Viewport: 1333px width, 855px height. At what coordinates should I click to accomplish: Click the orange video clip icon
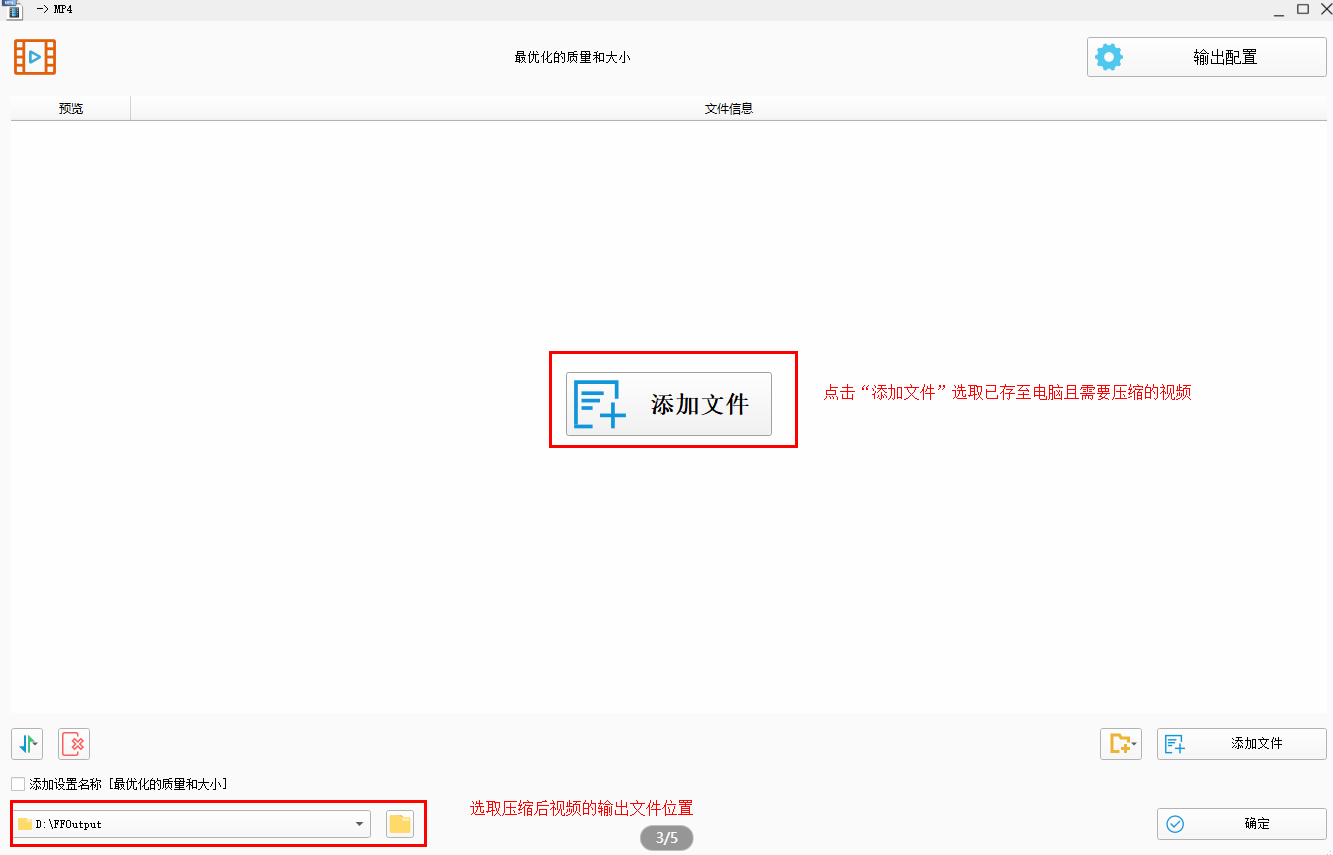coord(35,57)
